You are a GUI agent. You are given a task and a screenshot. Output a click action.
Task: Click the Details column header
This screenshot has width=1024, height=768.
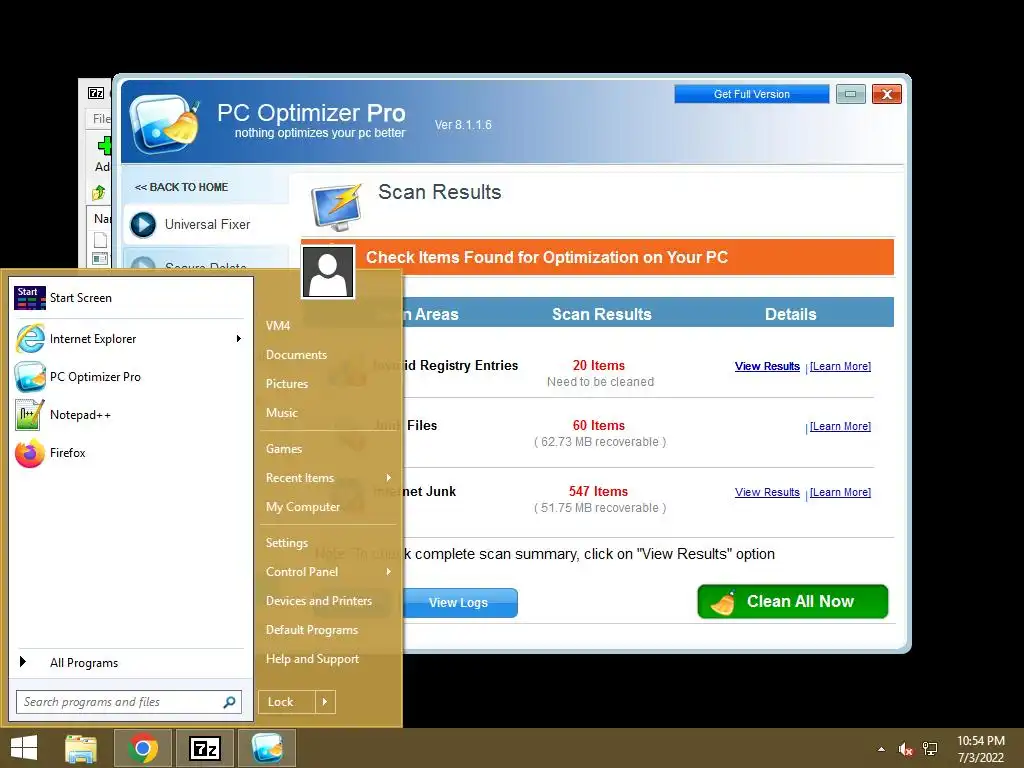coord(791,314)
